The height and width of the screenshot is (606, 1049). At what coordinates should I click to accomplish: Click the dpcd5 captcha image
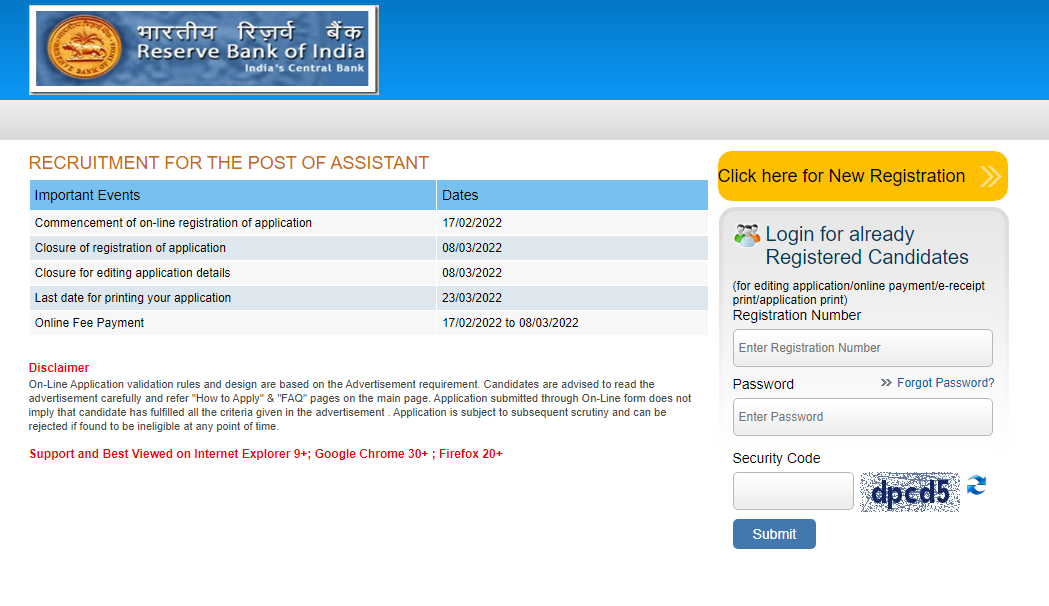(910, 492)
